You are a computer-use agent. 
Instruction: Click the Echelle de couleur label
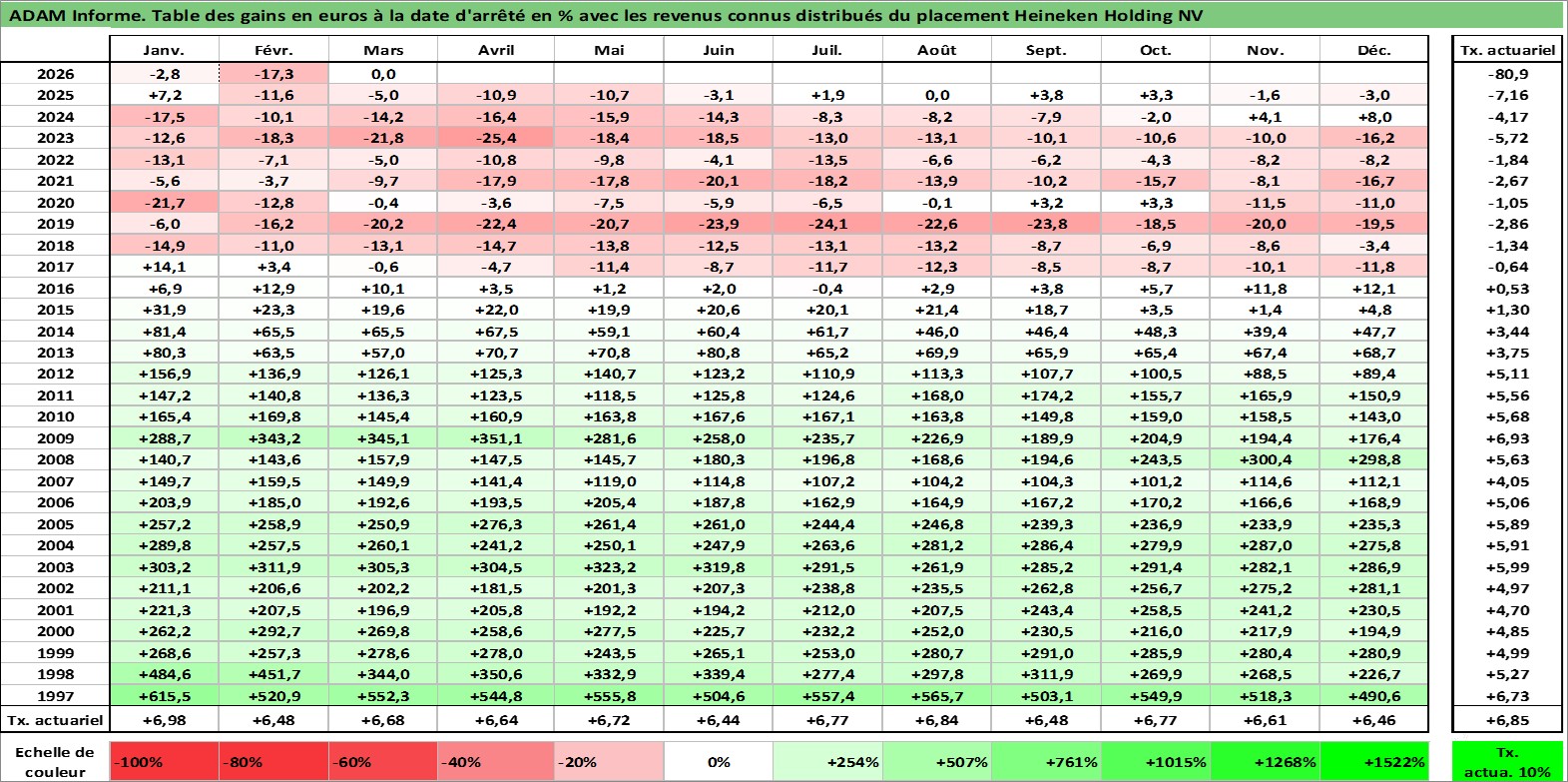55,761
